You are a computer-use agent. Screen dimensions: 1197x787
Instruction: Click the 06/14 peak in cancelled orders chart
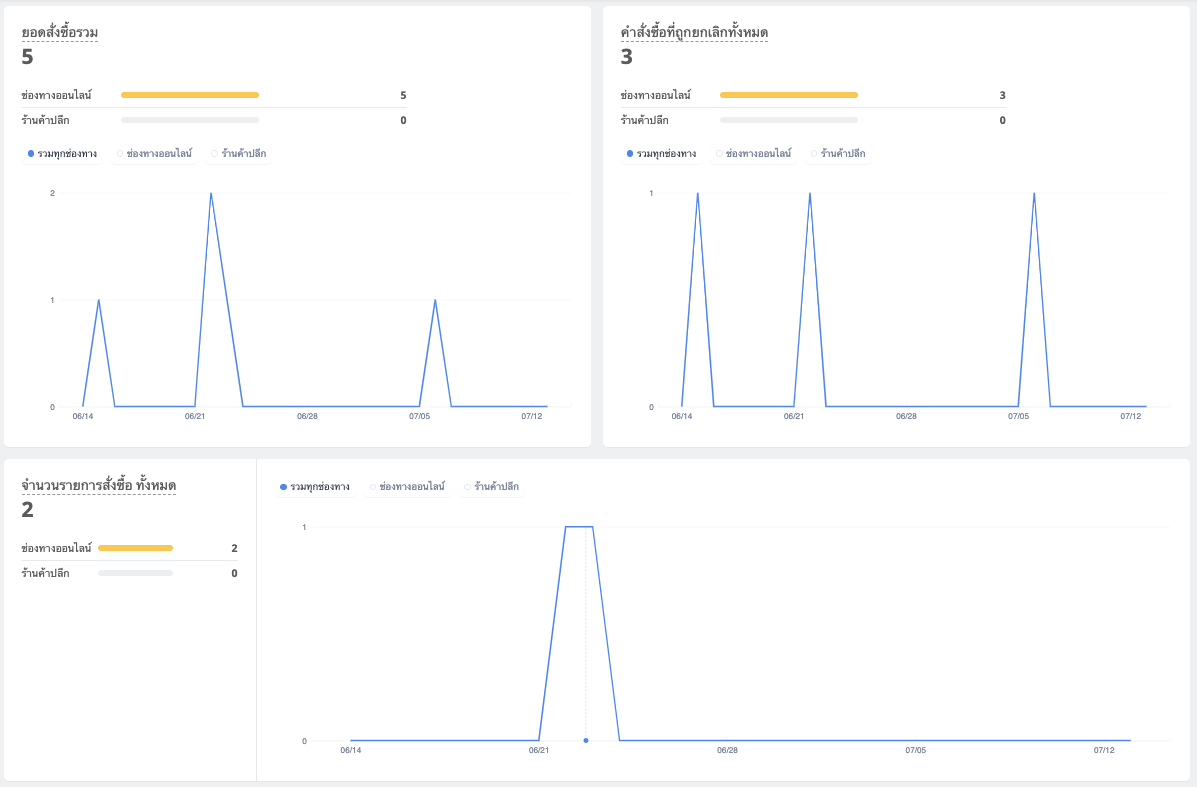tap(698, 194)
